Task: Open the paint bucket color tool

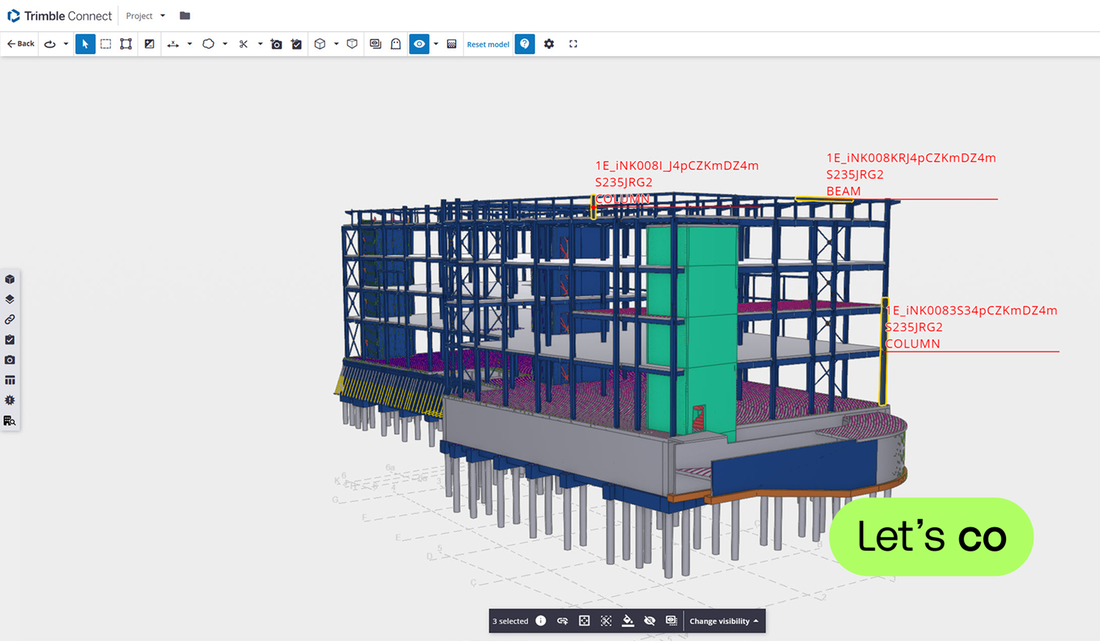Action: click(x=628, y=621)
